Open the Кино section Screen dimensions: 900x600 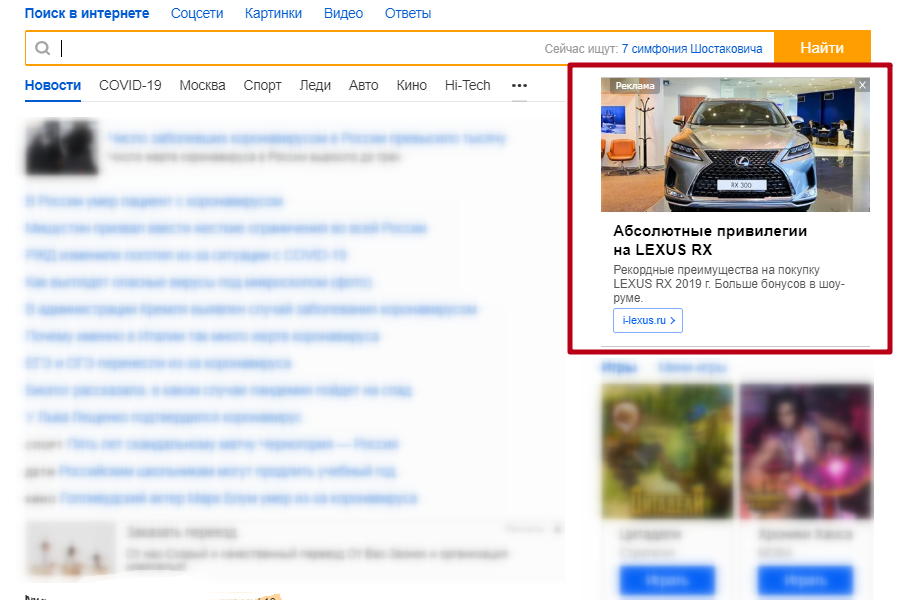point(411,85)
